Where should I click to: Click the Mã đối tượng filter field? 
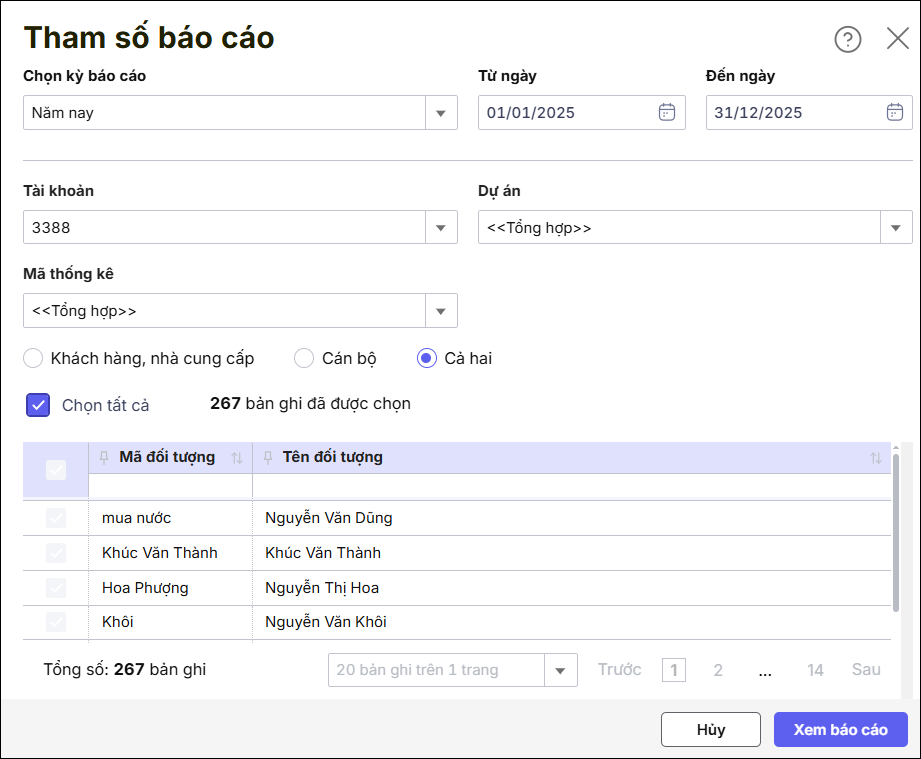[x=170, y=486]
